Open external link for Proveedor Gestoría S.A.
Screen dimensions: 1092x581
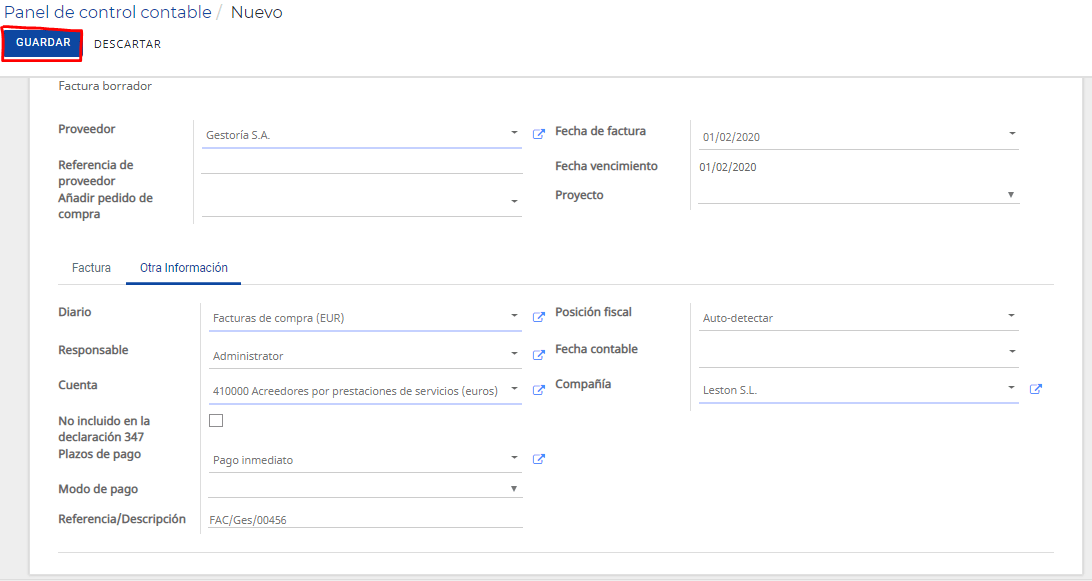538,134
